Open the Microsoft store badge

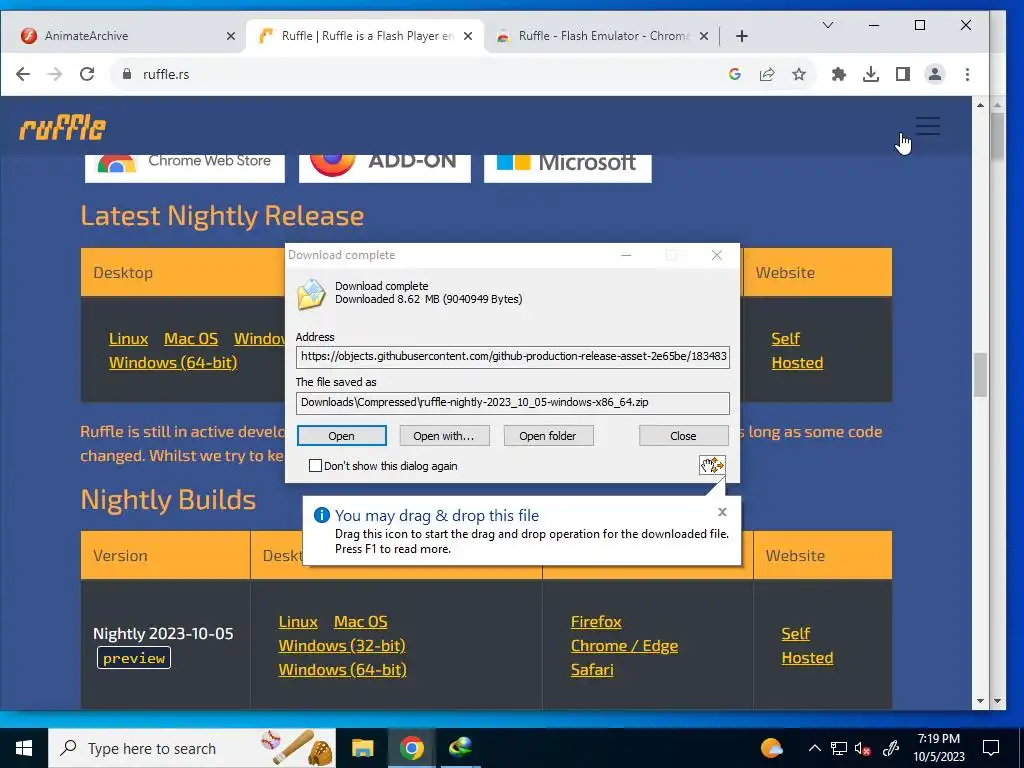click(x=568, y=168)
